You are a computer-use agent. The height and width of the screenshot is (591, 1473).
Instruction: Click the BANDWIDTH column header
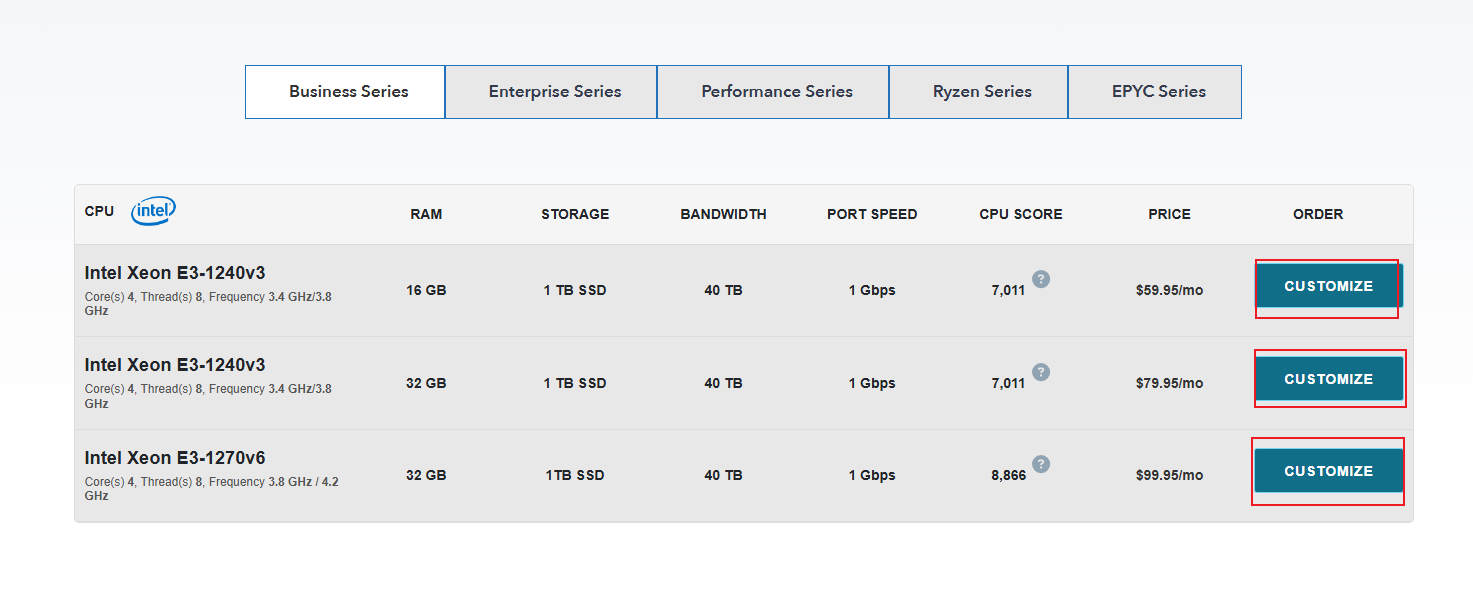(x=723, y=214)
